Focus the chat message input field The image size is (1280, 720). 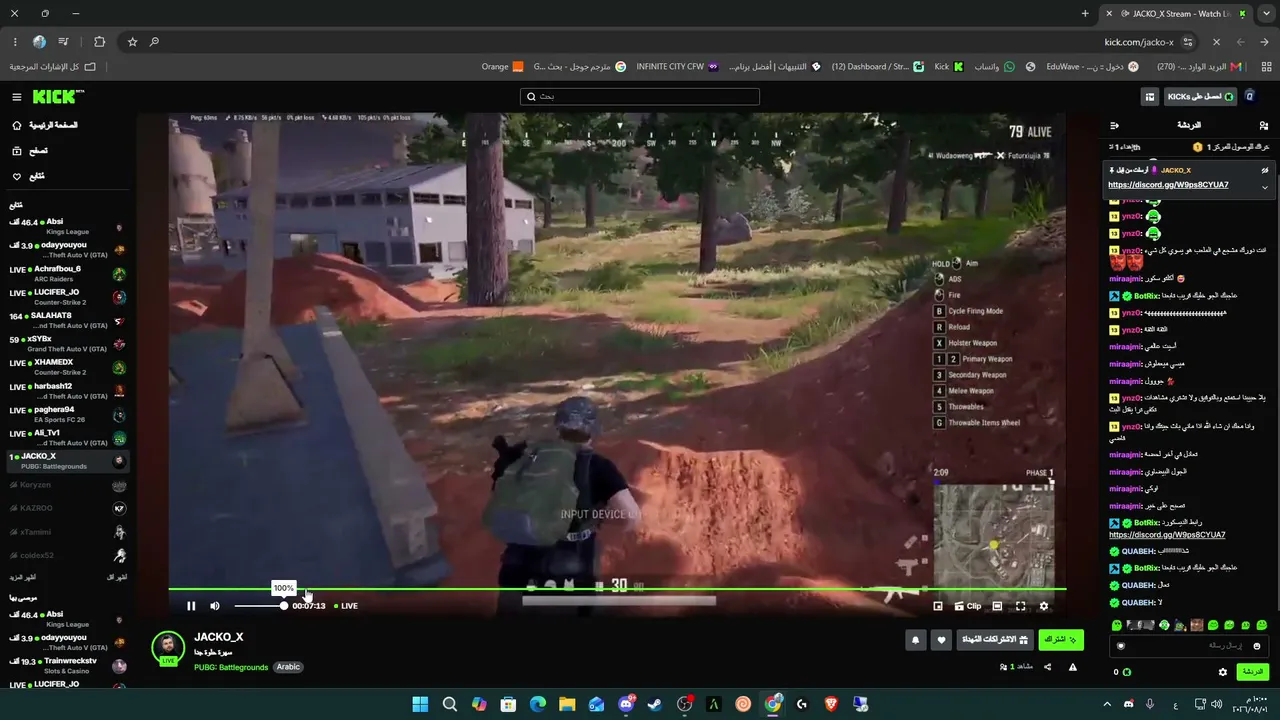coord(1187,646)
